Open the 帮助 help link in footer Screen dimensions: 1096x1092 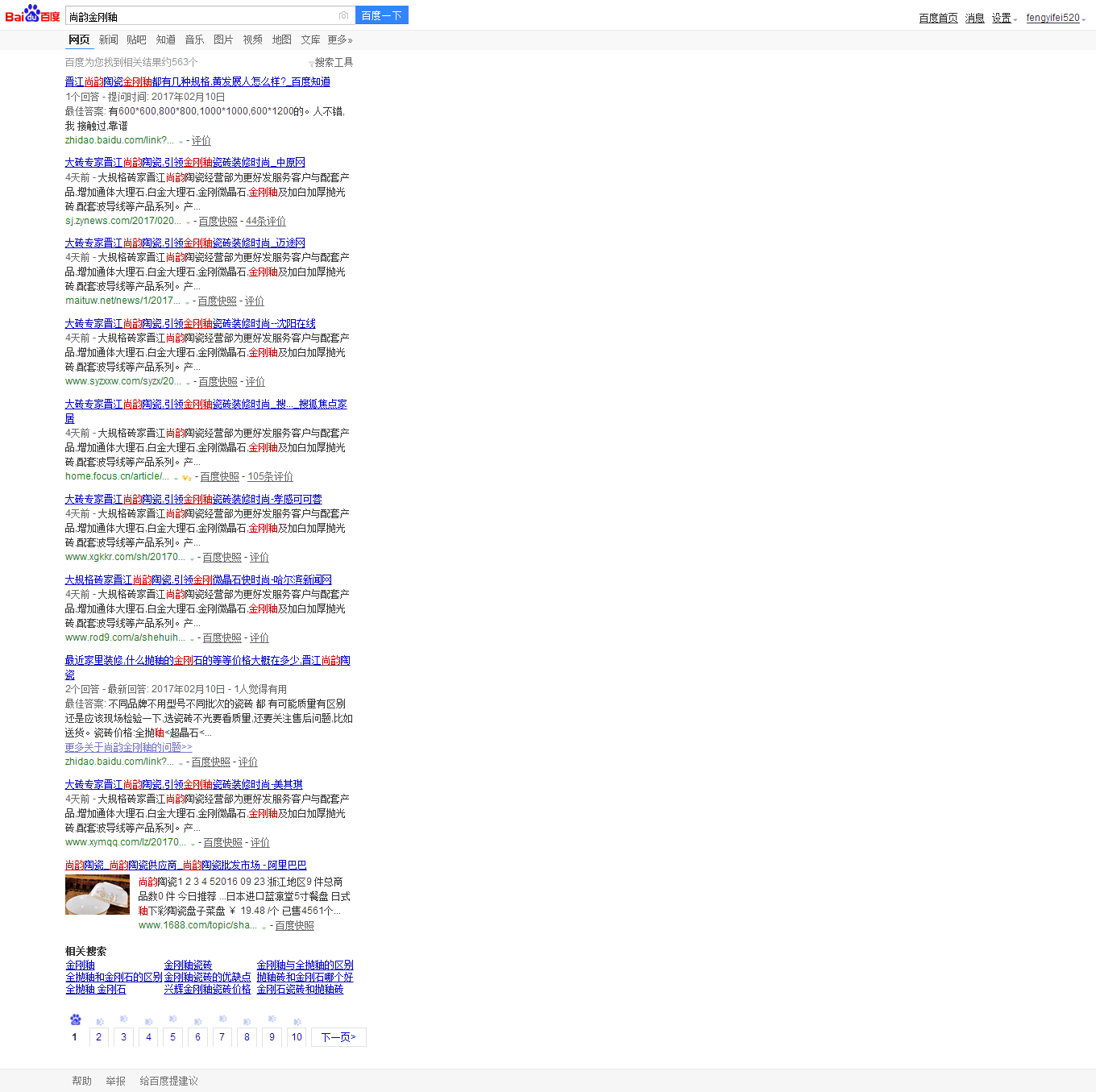click(x=81, y=1081)
